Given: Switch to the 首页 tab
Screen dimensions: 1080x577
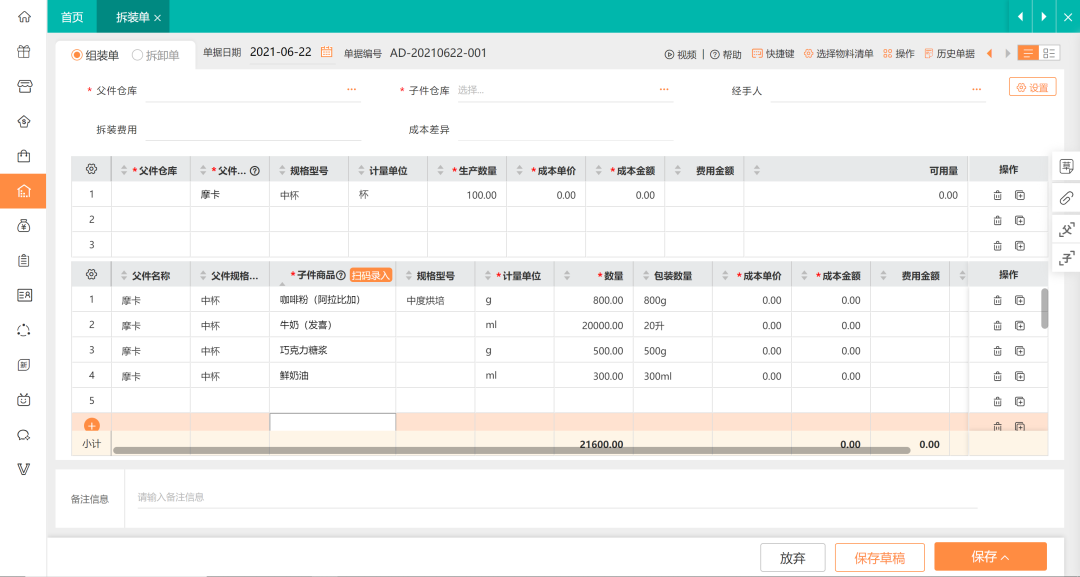Looking at the screenshot, I should (x=72, y=17).
